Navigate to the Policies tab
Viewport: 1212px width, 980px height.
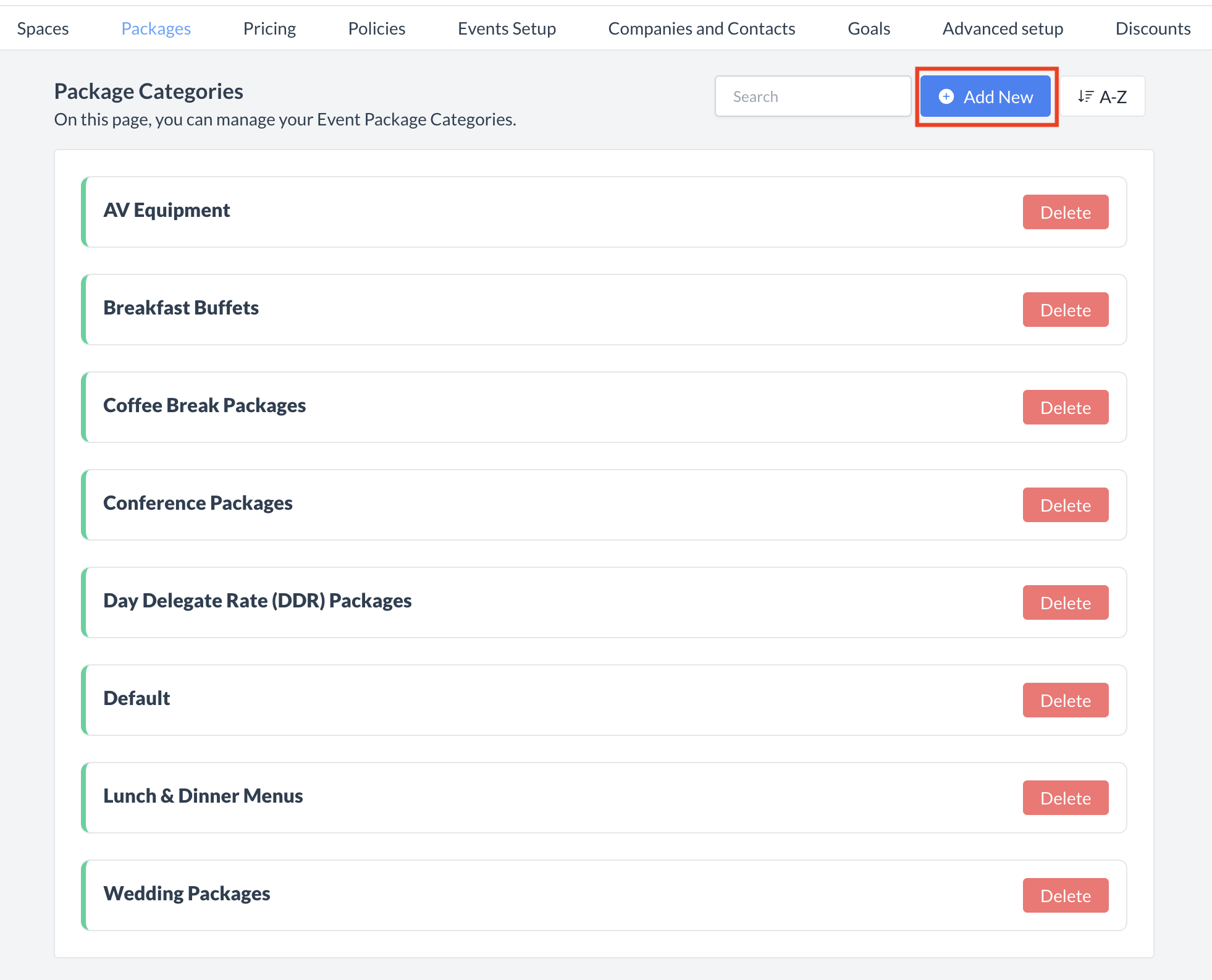click(376, 28)
